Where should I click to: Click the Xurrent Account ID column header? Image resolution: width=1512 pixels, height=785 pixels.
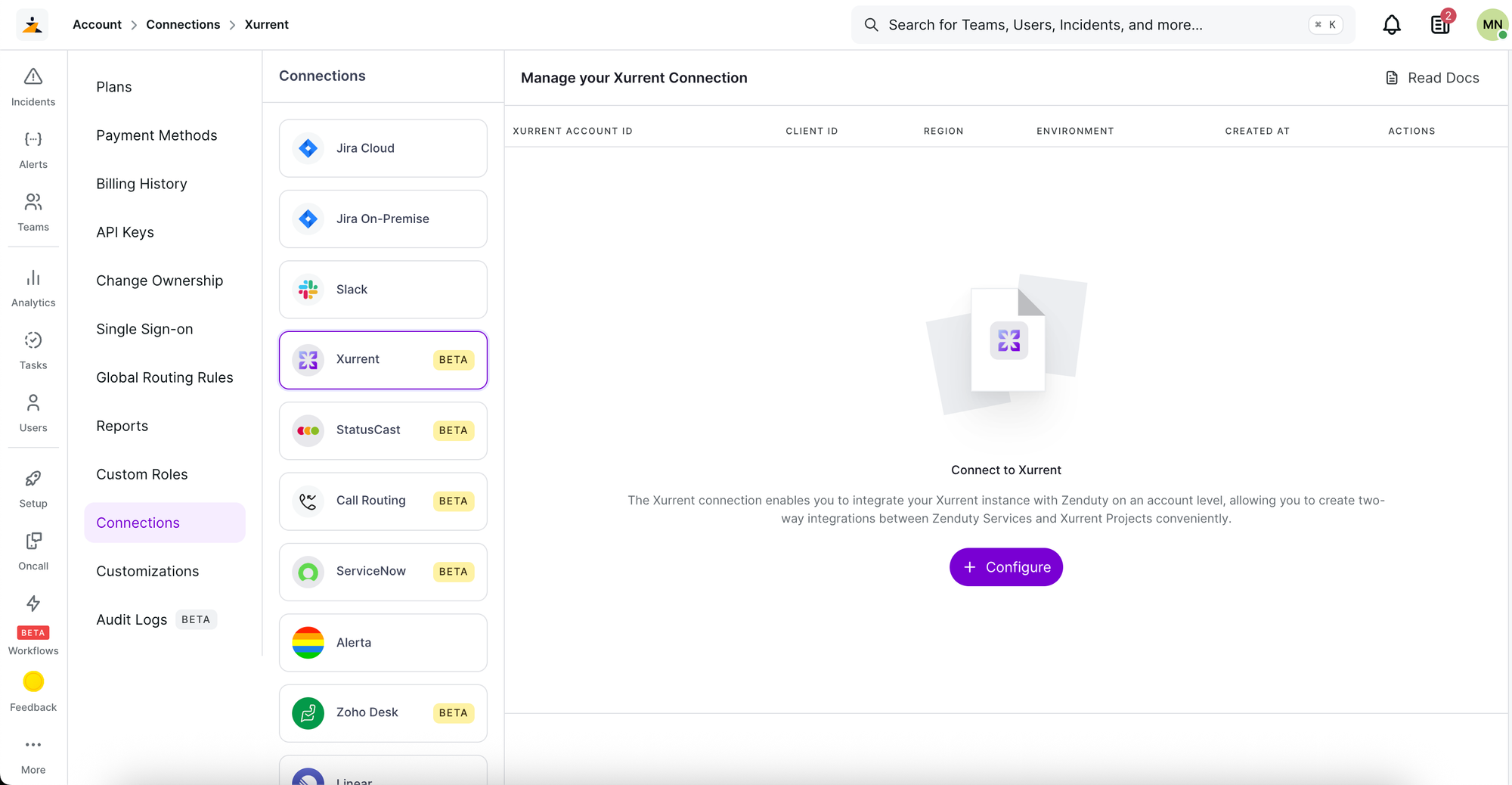point(572,131)
